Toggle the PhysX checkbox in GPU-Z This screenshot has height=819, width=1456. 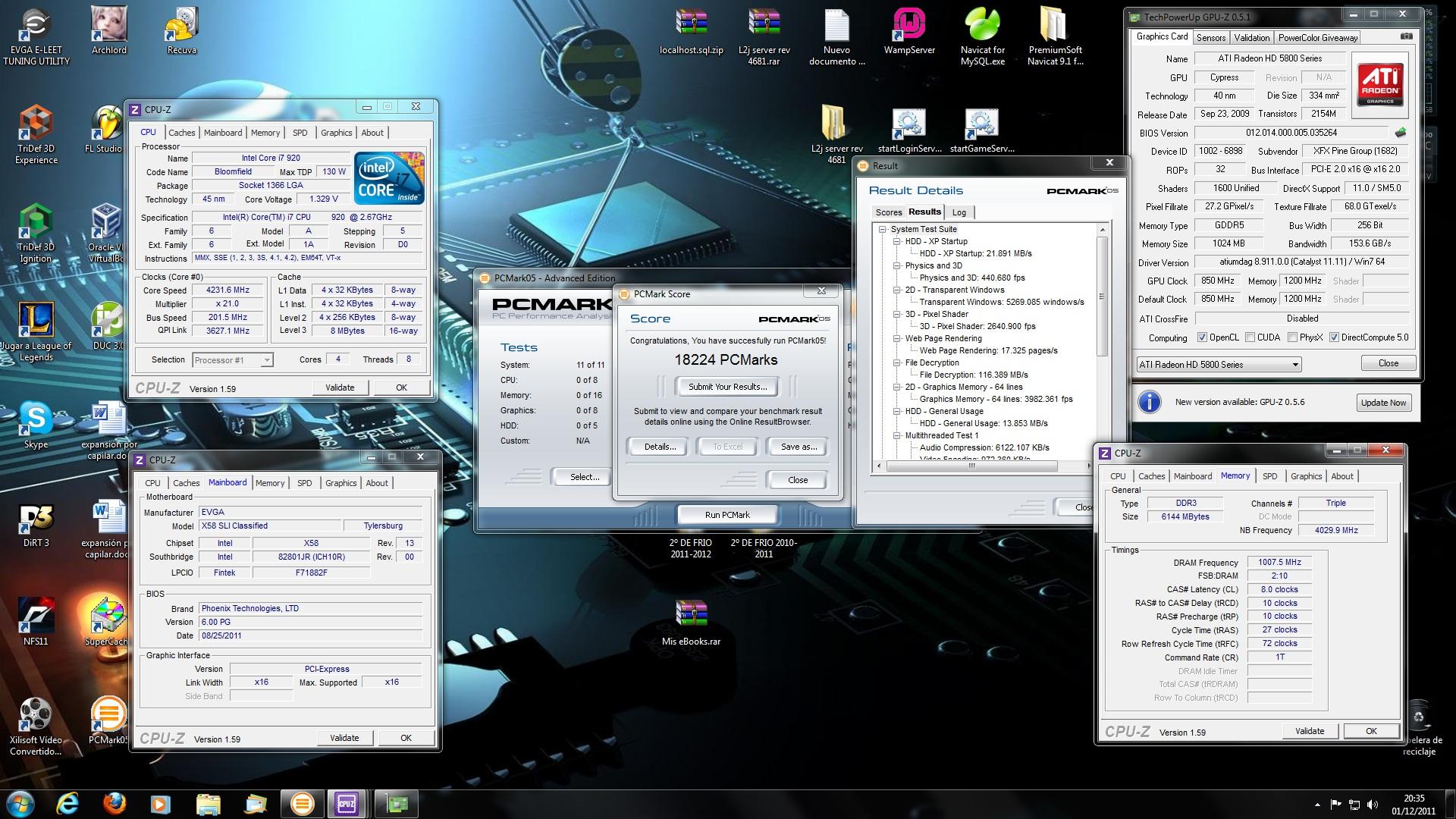[1292, 337]
